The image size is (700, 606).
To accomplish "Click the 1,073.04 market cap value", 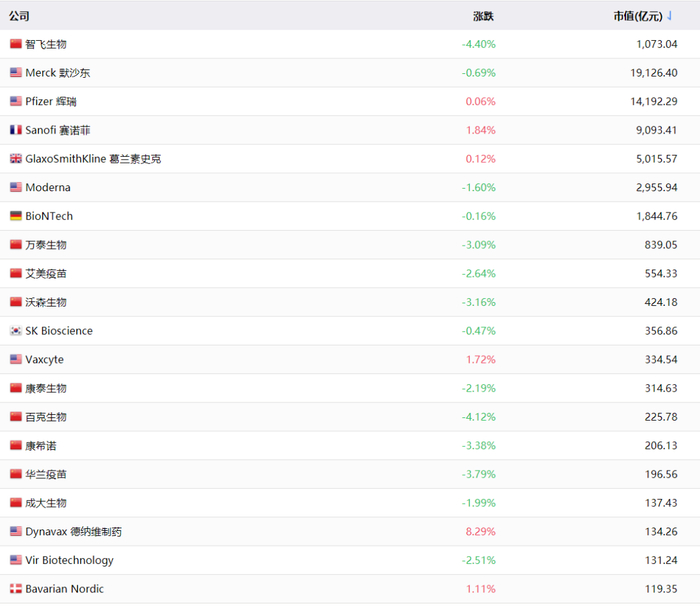I will click(x=657, y=44).
